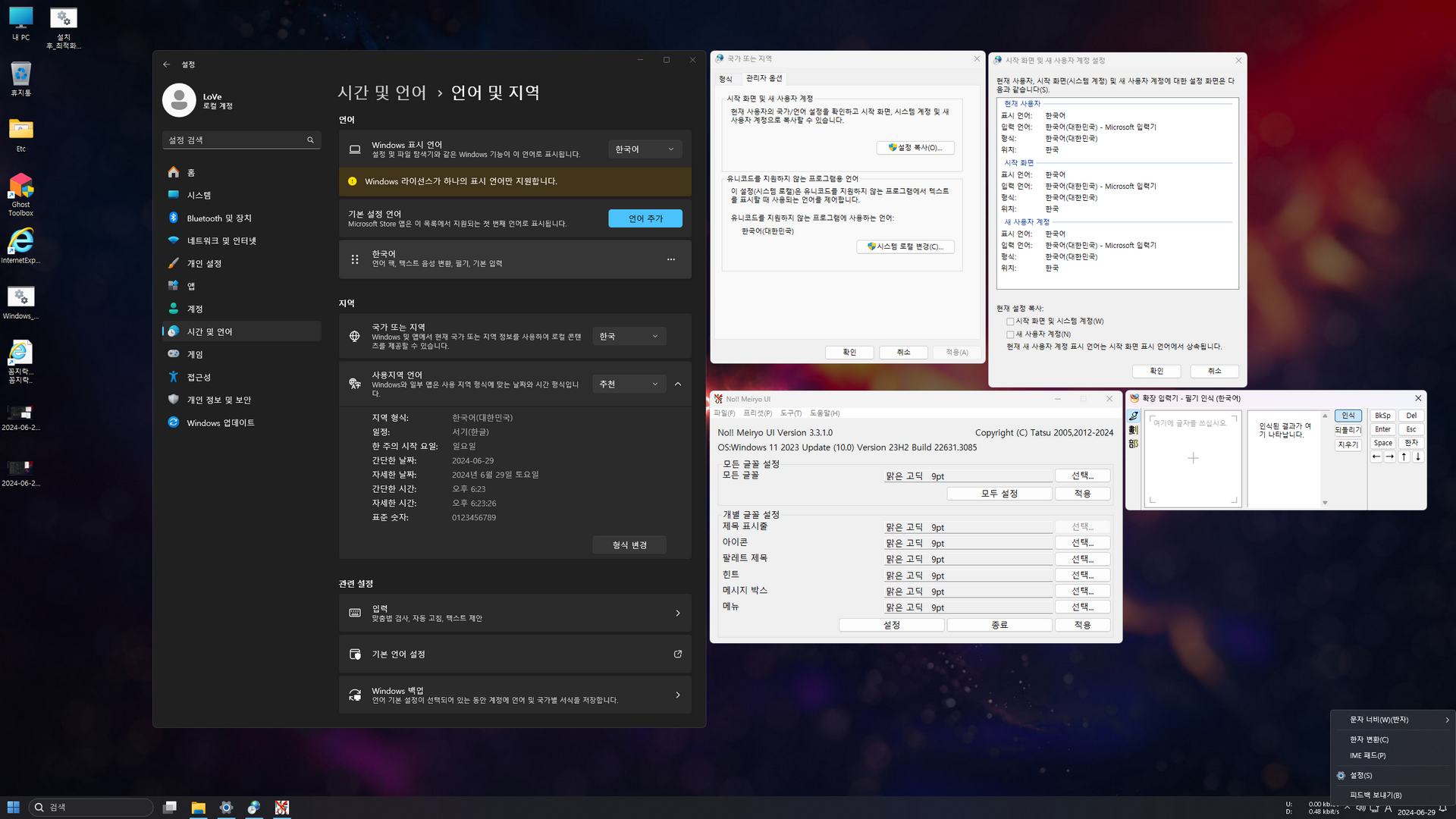The height and width of the screenshot is (819, 1456).
Task: Open the 국가 또는 지역 한국 dropdown
Action: pyautogui.click(x=629, y=337)
